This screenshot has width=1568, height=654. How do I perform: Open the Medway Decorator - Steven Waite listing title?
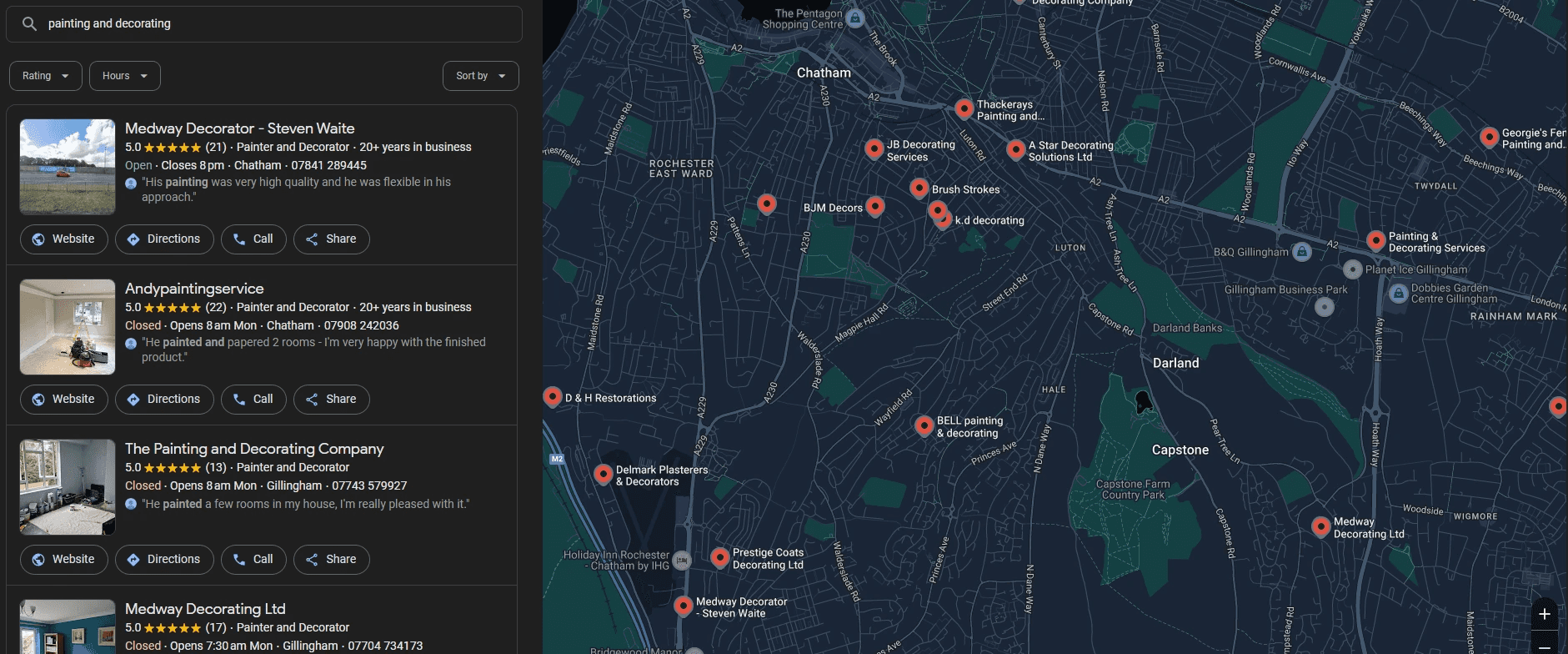240,128
